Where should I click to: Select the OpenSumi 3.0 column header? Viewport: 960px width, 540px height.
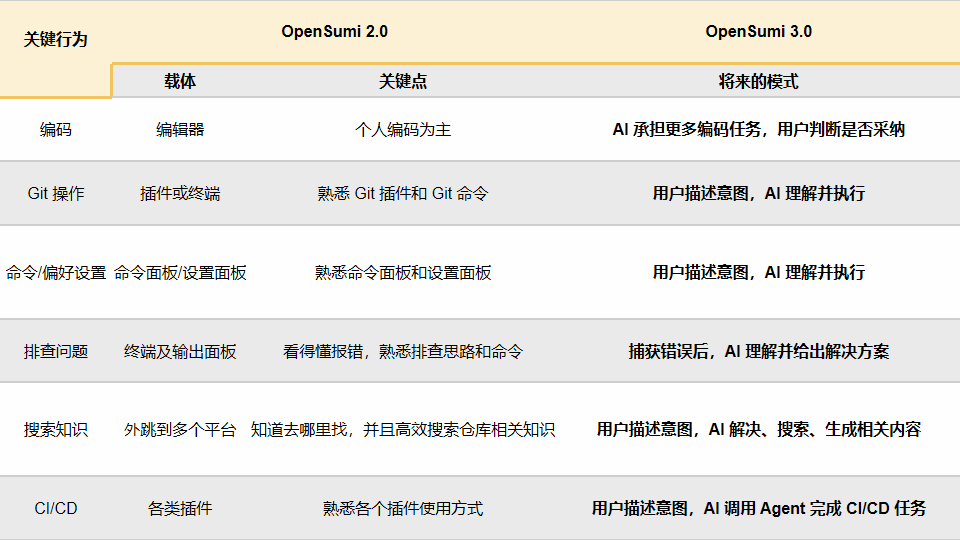759,32
